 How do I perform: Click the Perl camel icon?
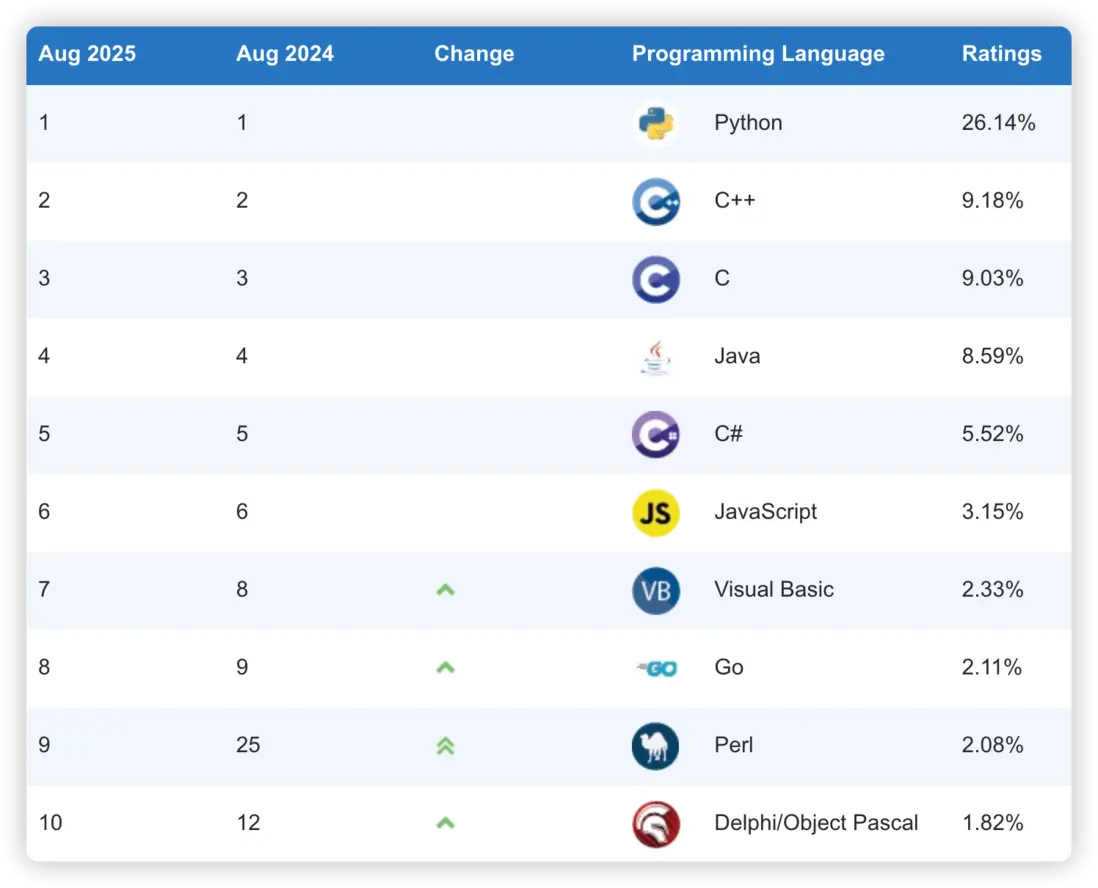pos(656,746)
